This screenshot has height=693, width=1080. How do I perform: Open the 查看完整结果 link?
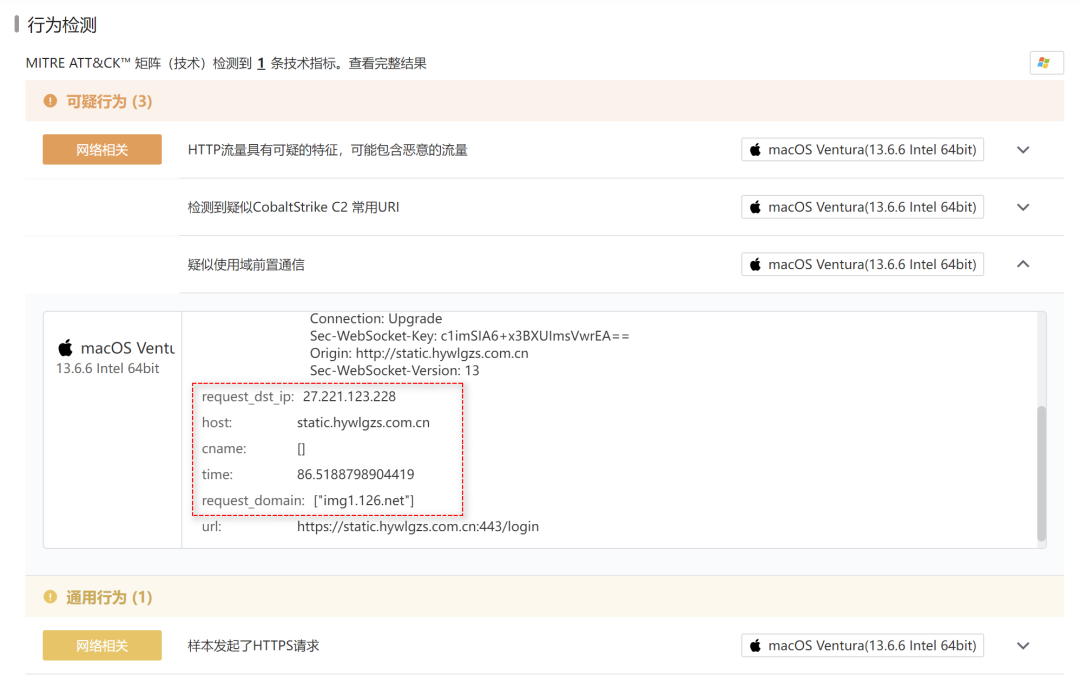[x=388, y=63]
